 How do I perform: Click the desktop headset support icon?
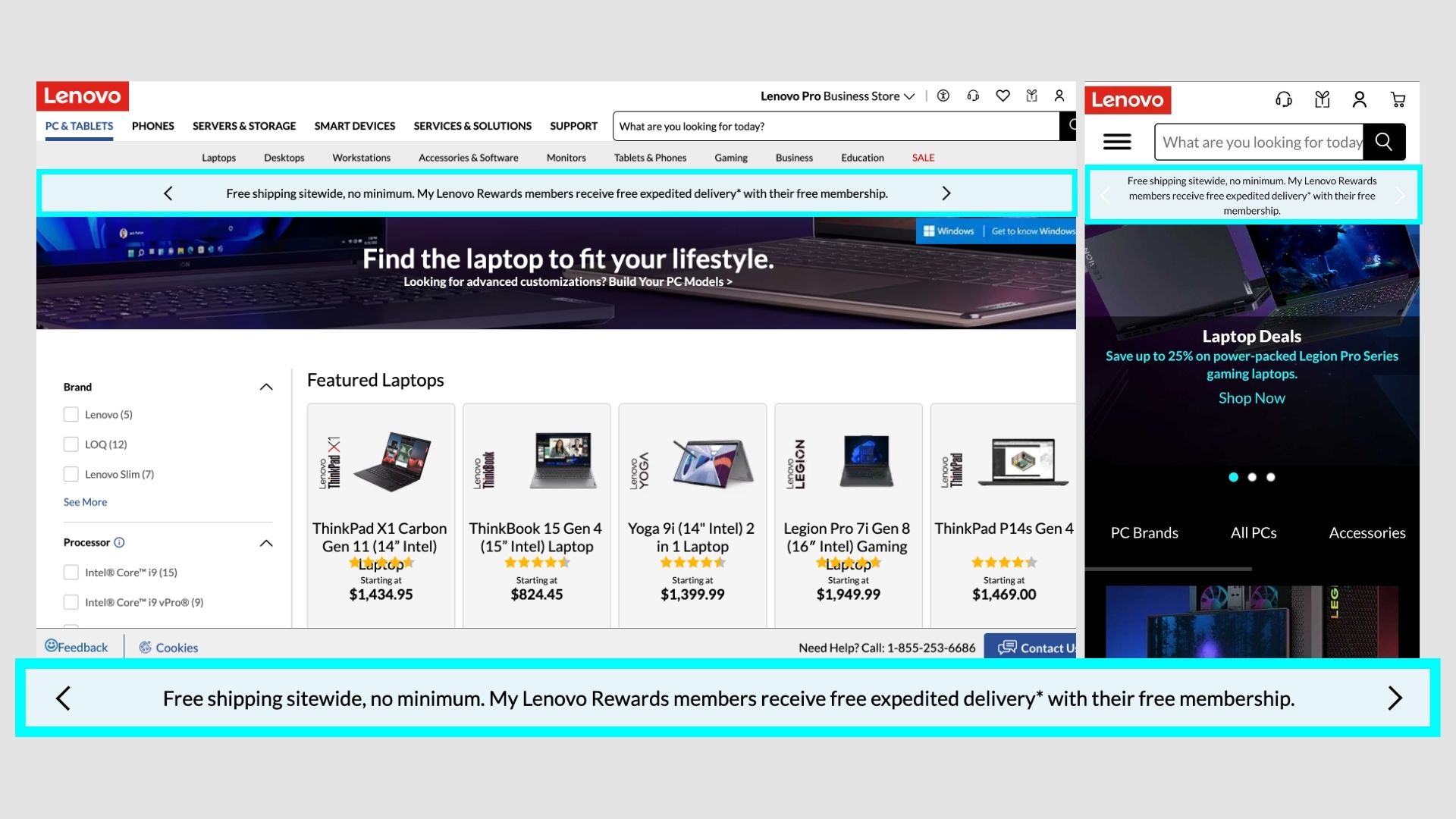973,96
